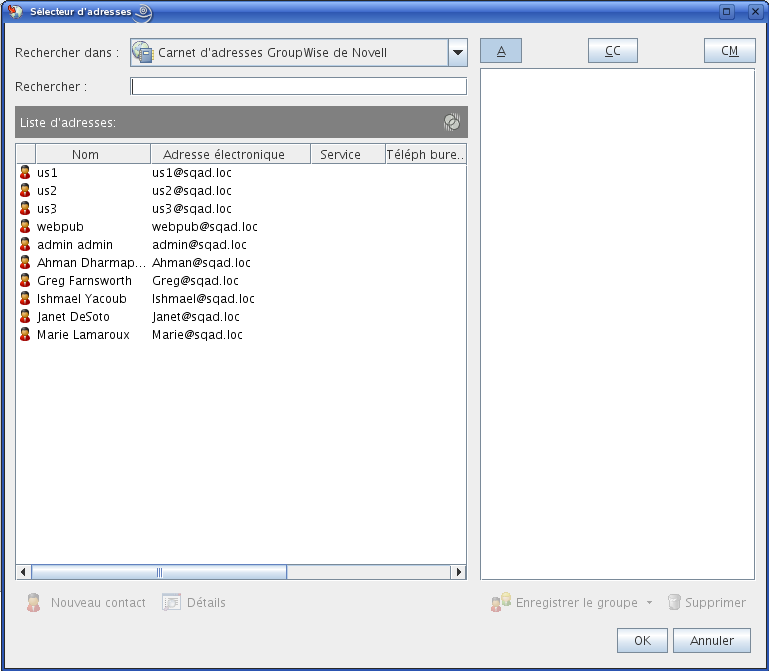
Task: Click the us1@sqad.loc address
Action: pos(192,173)
